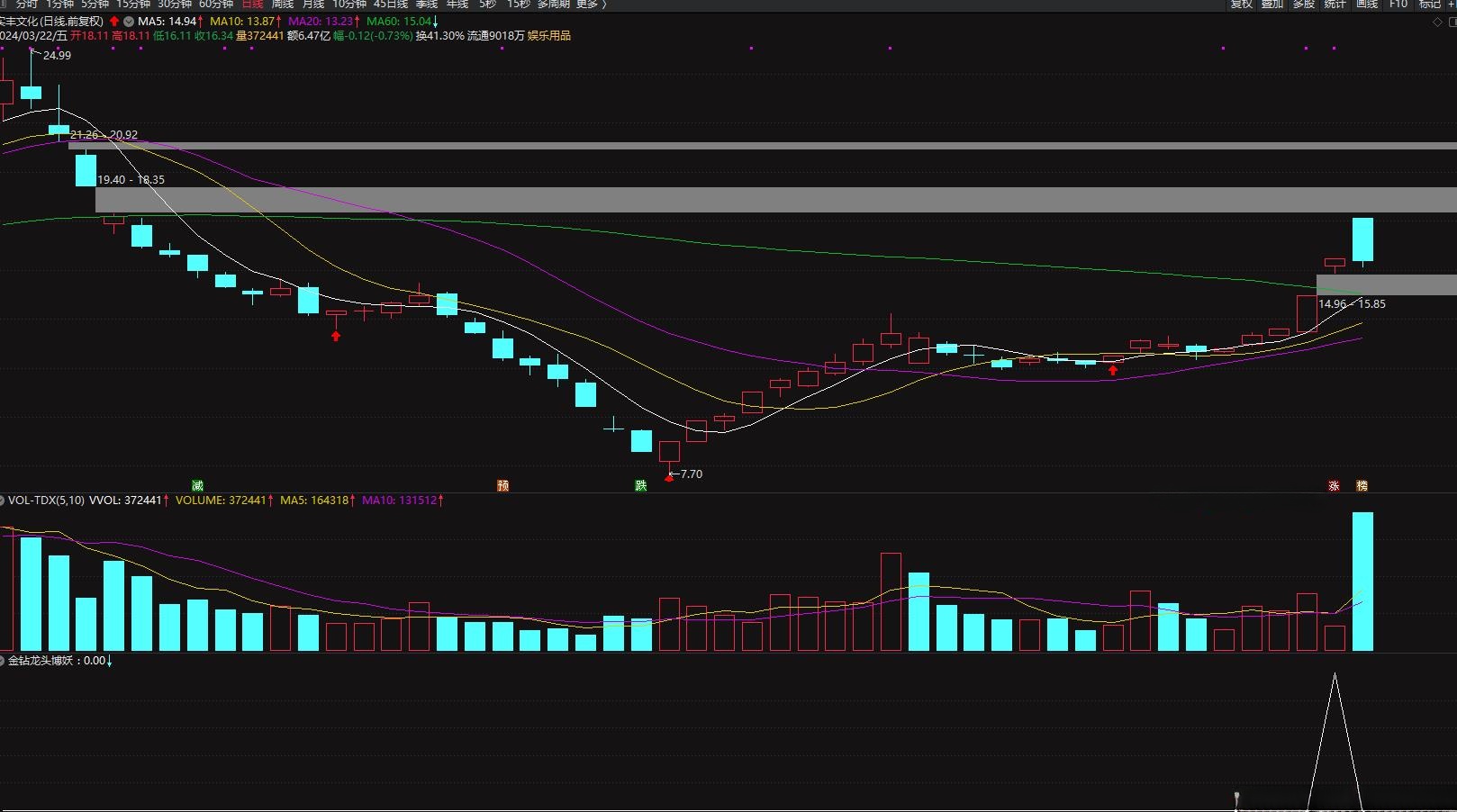Switch to the 周线 weekly period tab
Image resolution: width=1457 pixels, height=812 pixels.
[283, 5]
